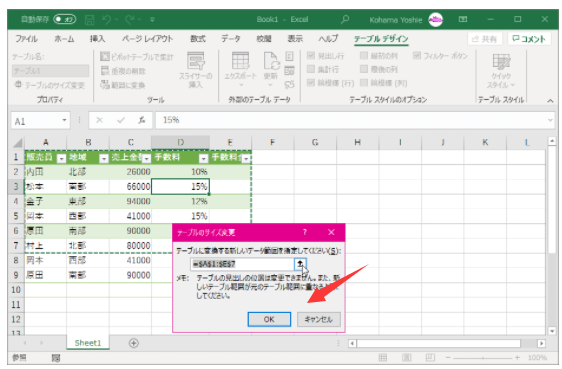Viewport: 562px width, 369px height.
Task: Click the table properties icon beside 更新
Action: tap(289, 56)
